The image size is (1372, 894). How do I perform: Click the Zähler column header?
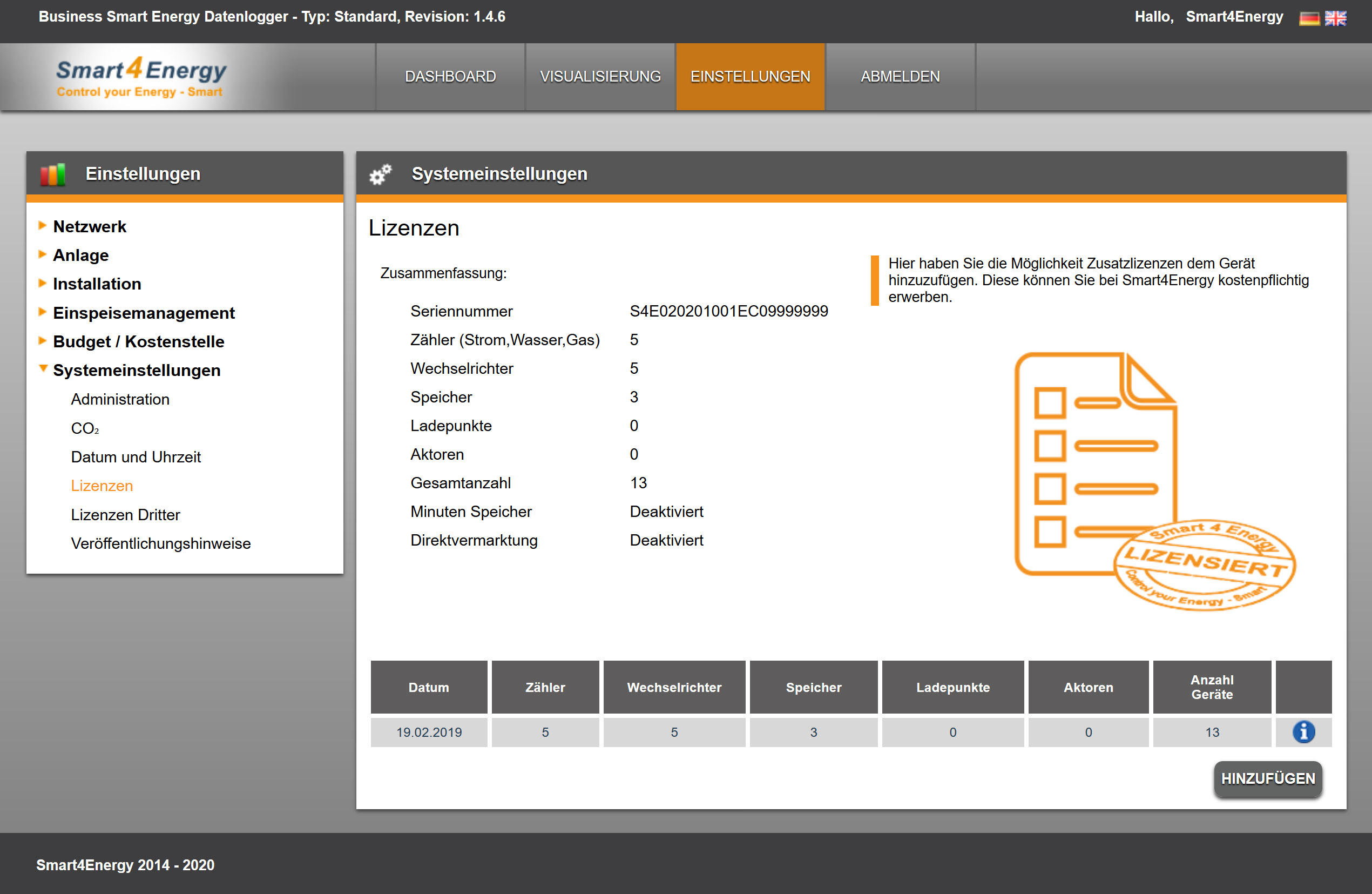(x=545, y=687)
